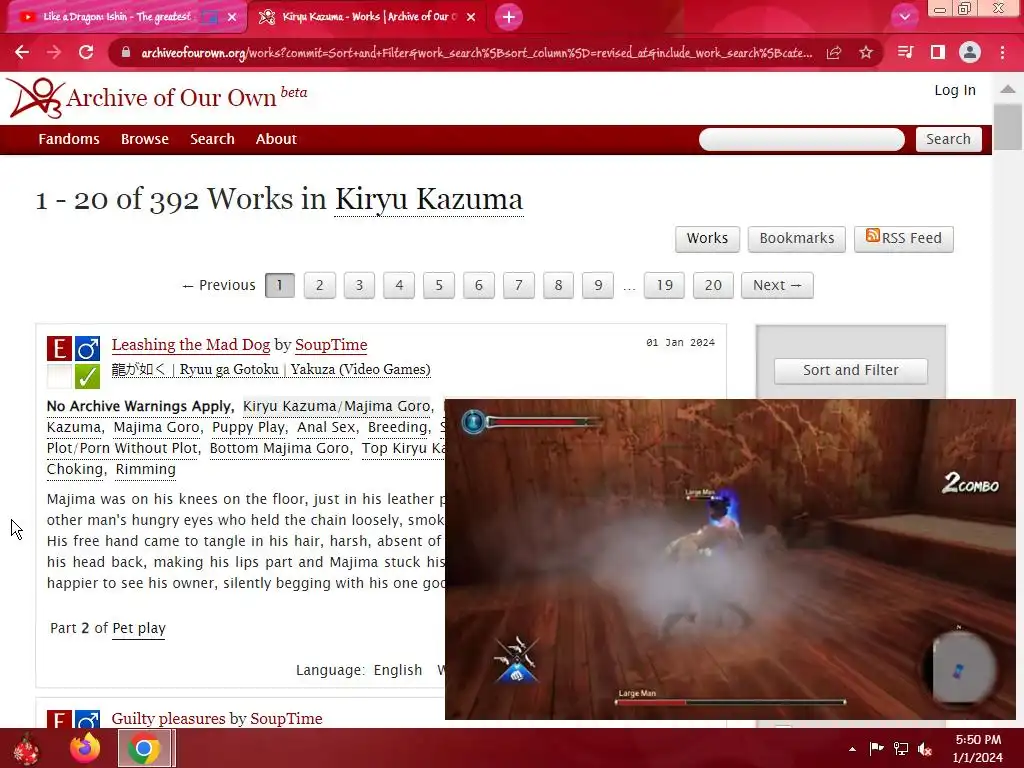The width and height of the screenshot is (1024, 768).
Task: Click the Works button
Action: pos(707,238)
